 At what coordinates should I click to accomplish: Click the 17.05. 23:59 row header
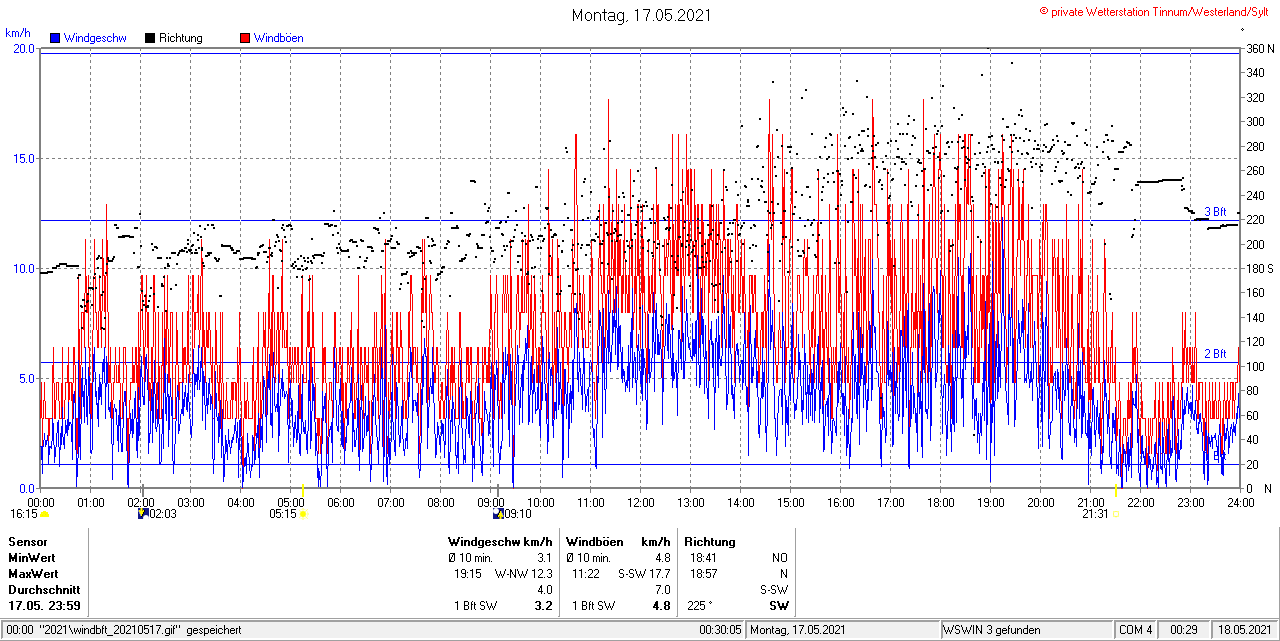45,606
